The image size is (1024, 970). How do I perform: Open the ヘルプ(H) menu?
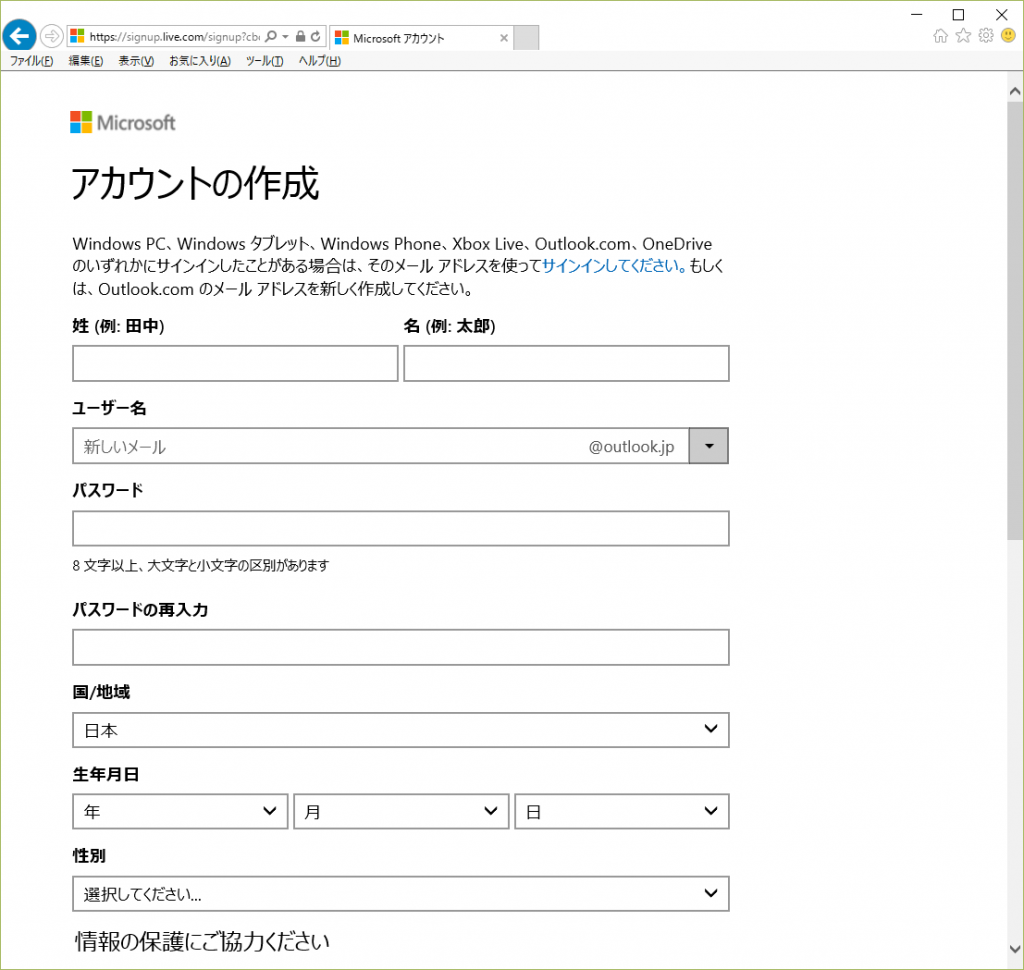point(319,61)
